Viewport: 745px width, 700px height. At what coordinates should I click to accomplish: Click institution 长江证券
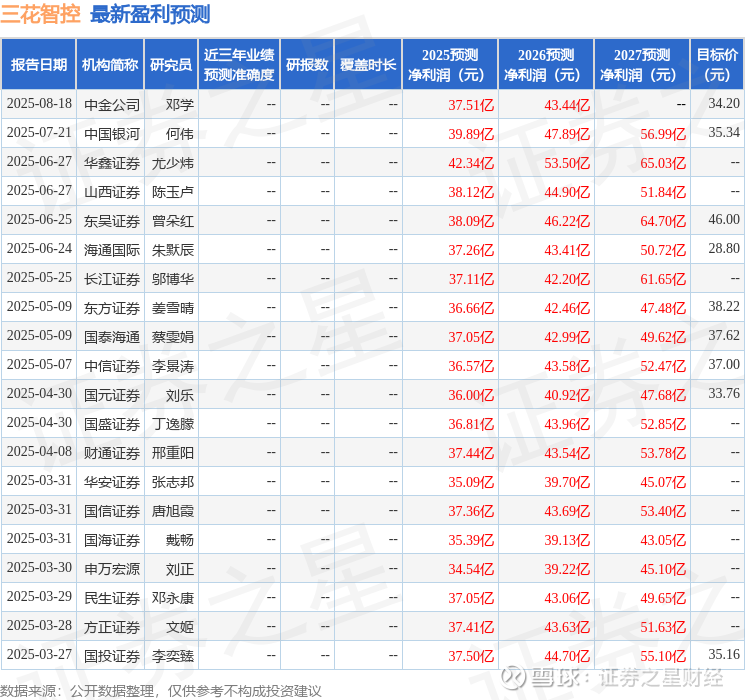(x=112, y=279)
